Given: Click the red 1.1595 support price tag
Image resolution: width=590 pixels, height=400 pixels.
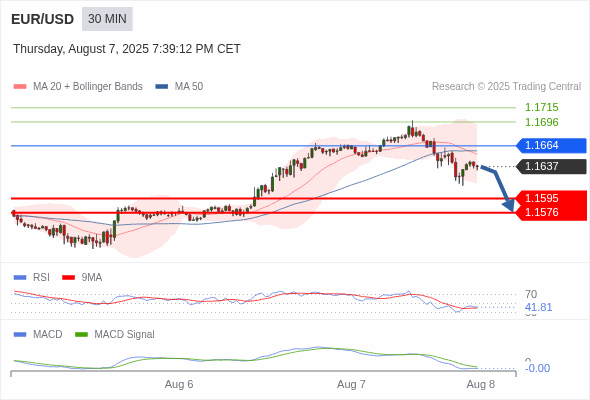Looking at the screenshot, I should pos(551,198).
